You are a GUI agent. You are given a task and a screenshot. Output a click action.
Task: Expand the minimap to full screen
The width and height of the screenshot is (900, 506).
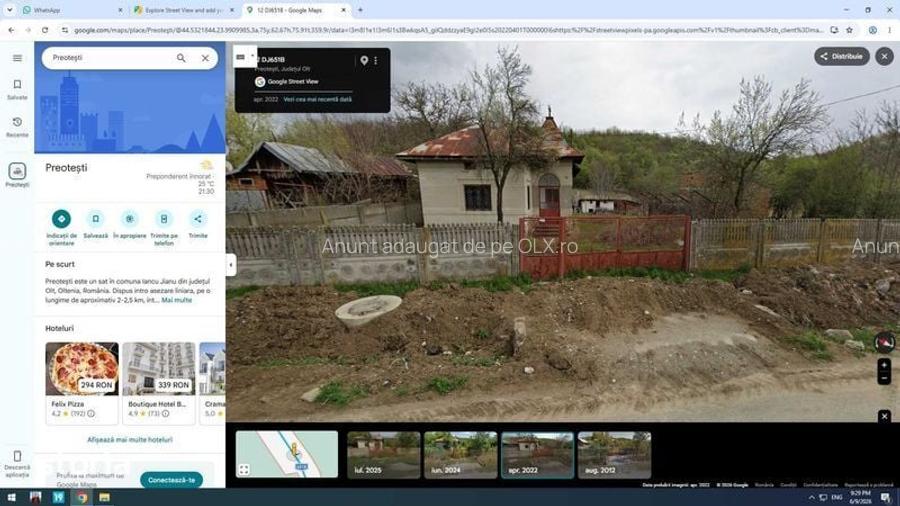coord(244,469)
